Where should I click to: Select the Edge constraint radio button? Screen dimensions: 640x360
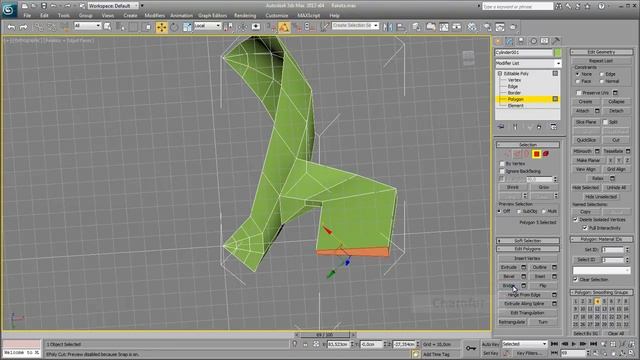point(601,74)
